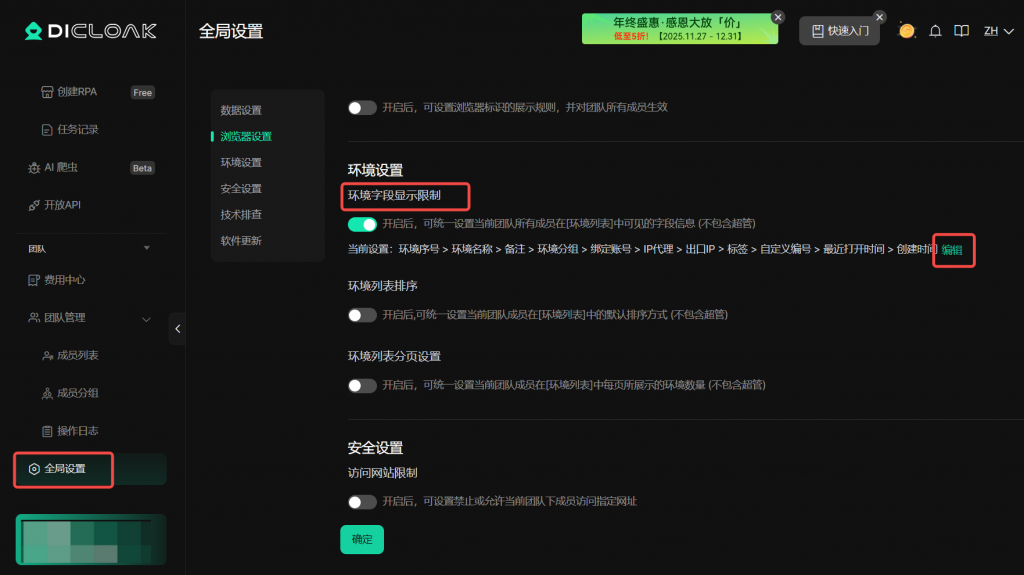Click the notification bell icon
This screenshot has height=575, width=1024.
tap(935, 31)
